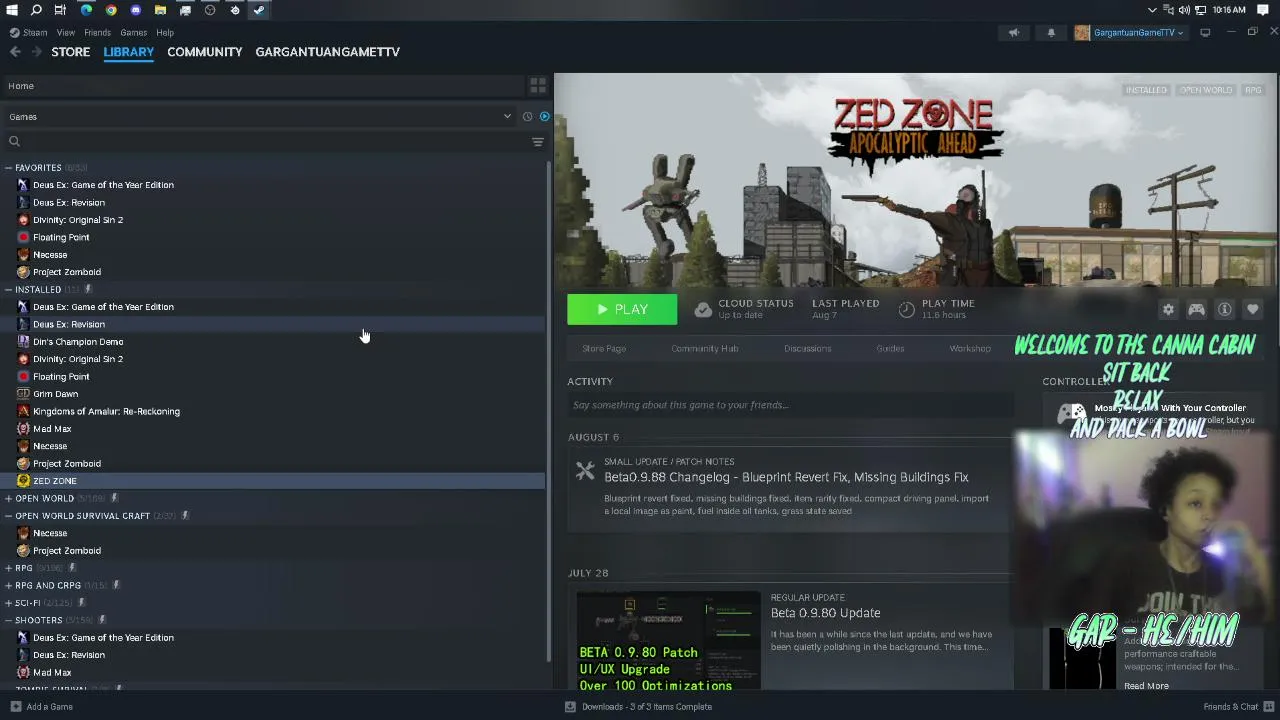The image size is (1280, 720).
Task: Open Discord from the taskbar
Action: click(x=136, y=10)
